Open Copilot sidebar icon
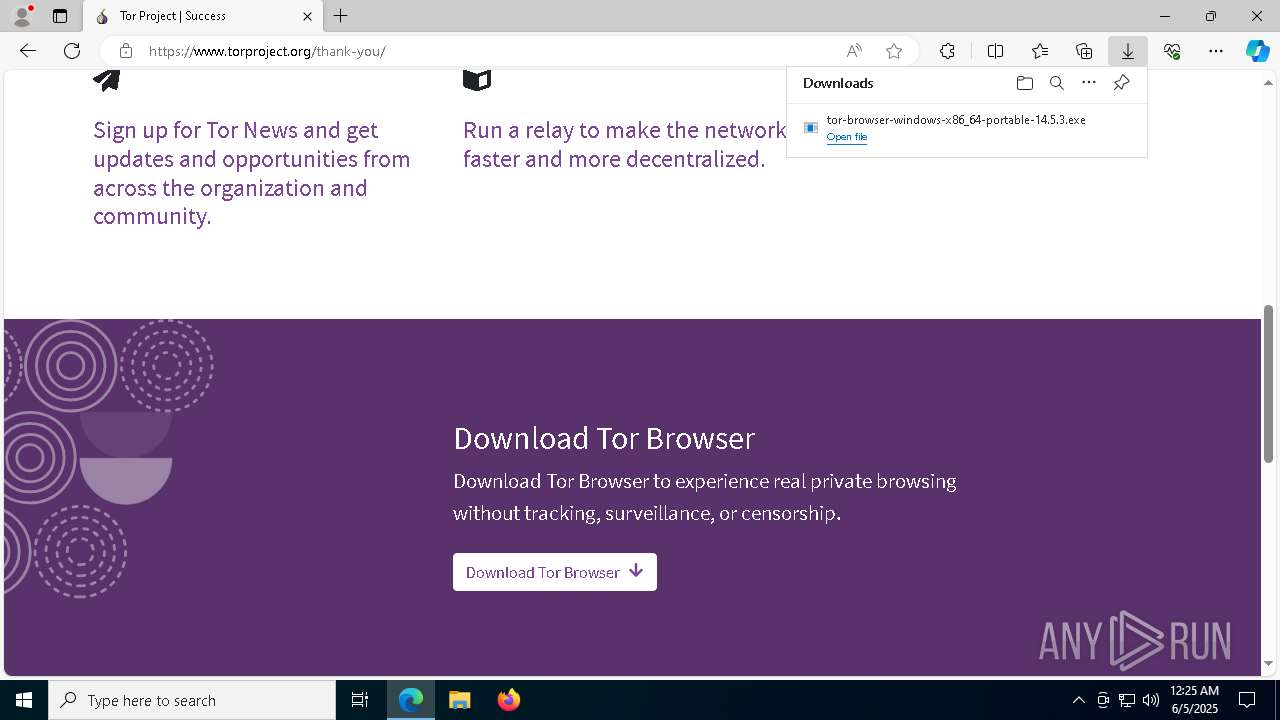The image size is (1280, 720). click(1257, 51)
